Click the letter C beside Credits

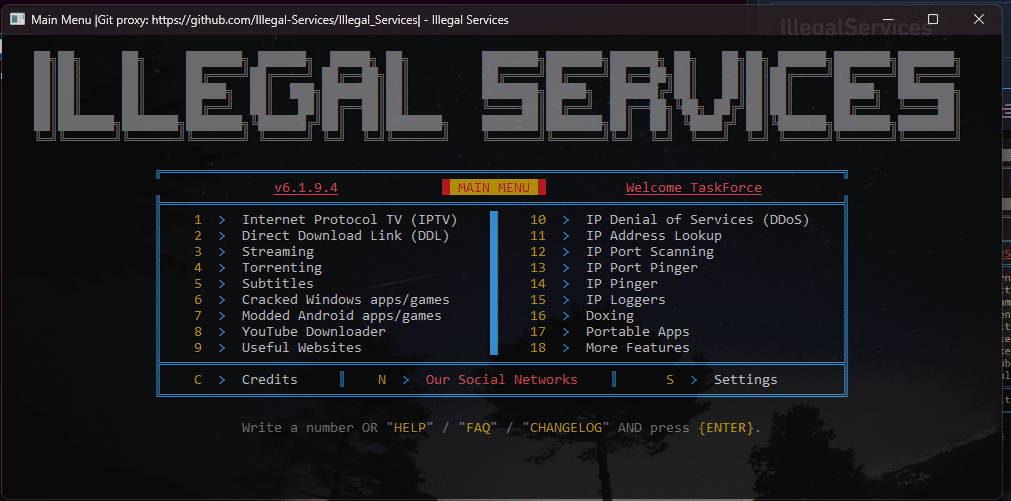pyautogui.click(x=198, y=380)
